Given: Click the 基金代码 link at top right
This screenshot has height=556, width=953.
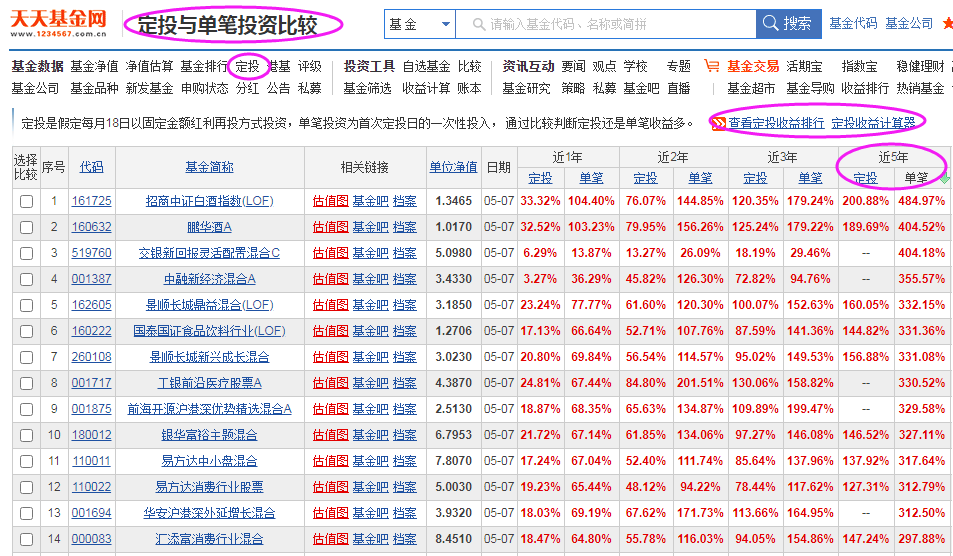Looking at the screenshot, I should coord(853,24).
